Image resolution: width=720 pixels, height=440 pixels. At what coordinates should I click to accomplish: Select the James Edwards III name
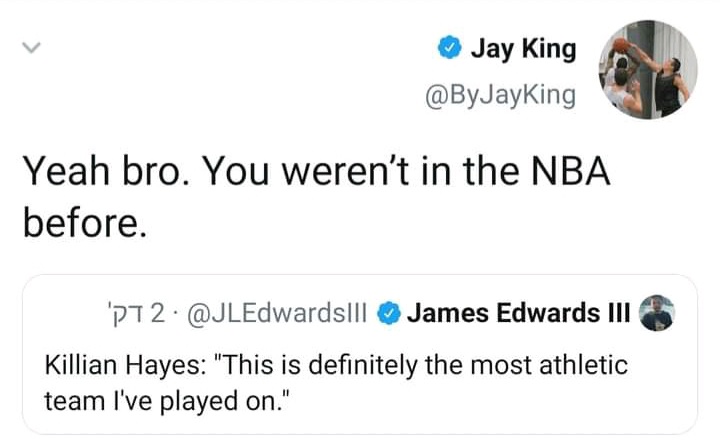click(x=517, y=314)
